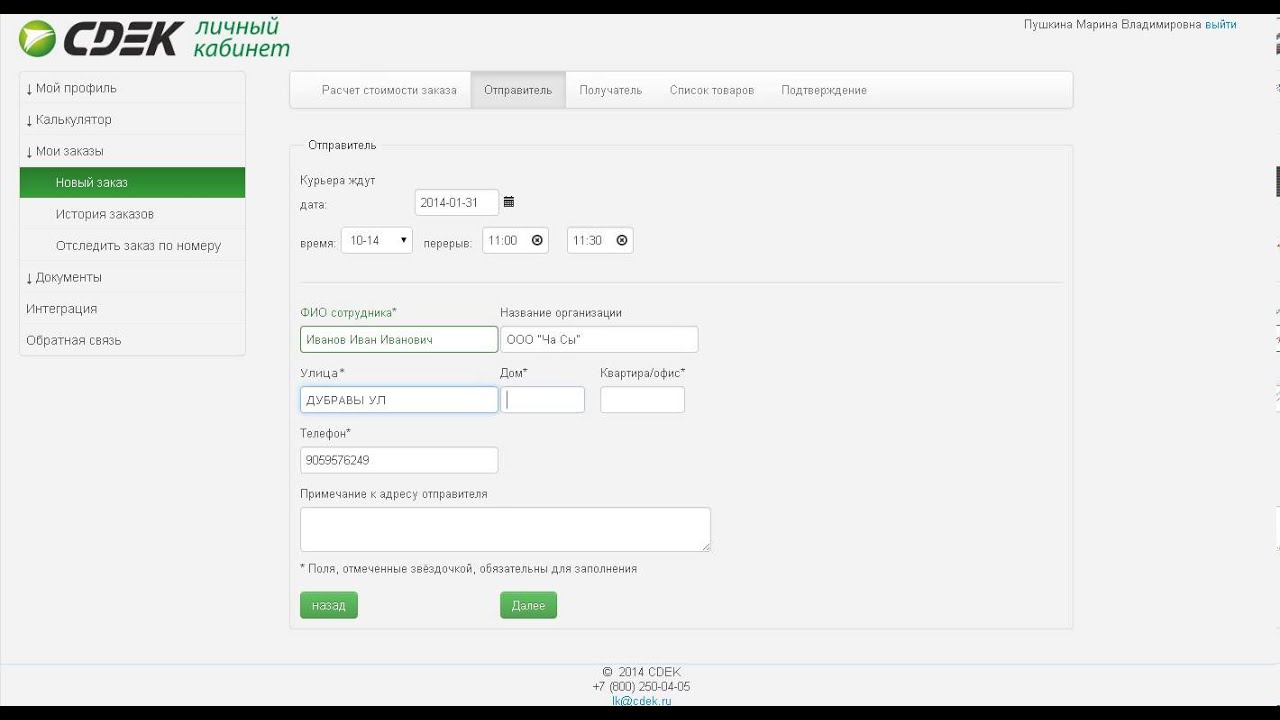Focus the ФИО сотрудника field

click(399, 340)
